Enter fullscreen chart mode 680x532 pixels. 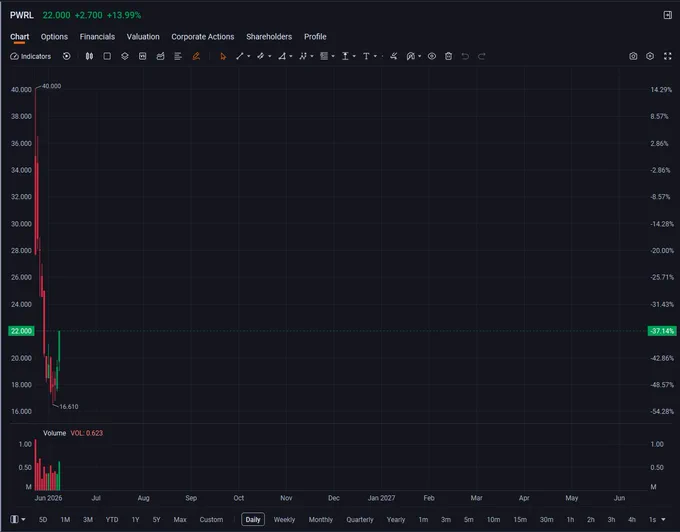click(667, 56)
